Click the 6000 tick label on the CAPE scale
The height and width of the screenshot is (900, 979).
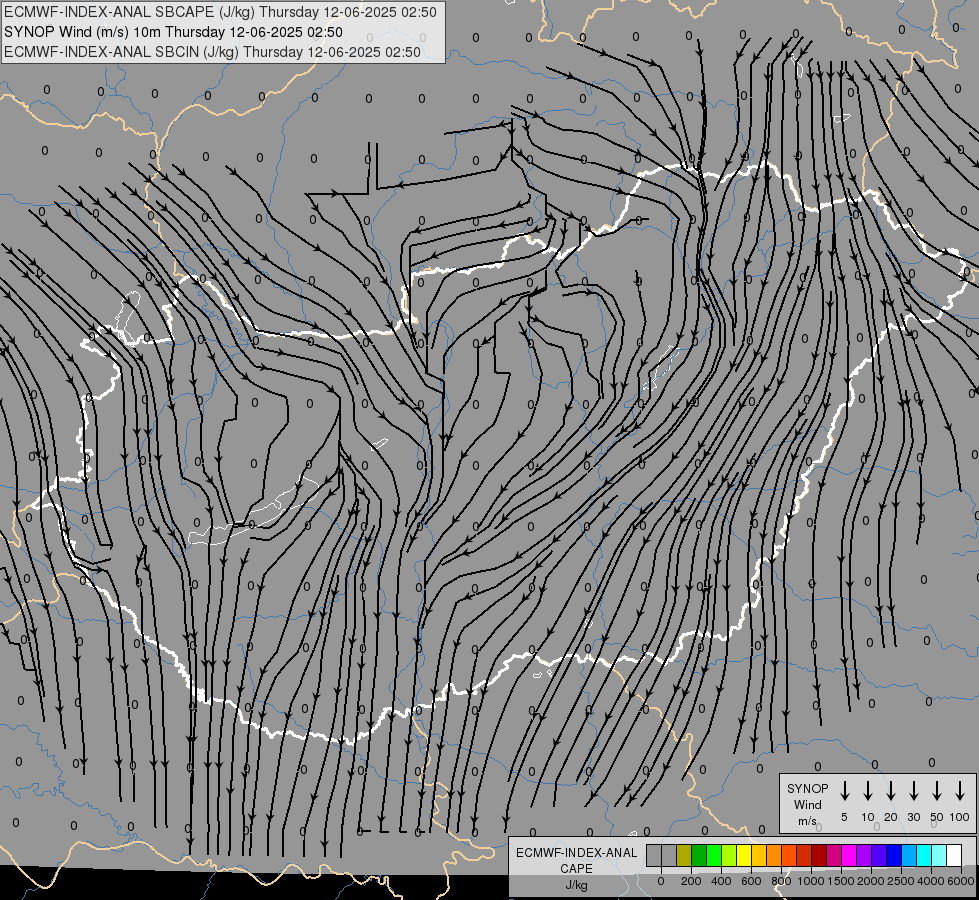[x=961, y=881]
